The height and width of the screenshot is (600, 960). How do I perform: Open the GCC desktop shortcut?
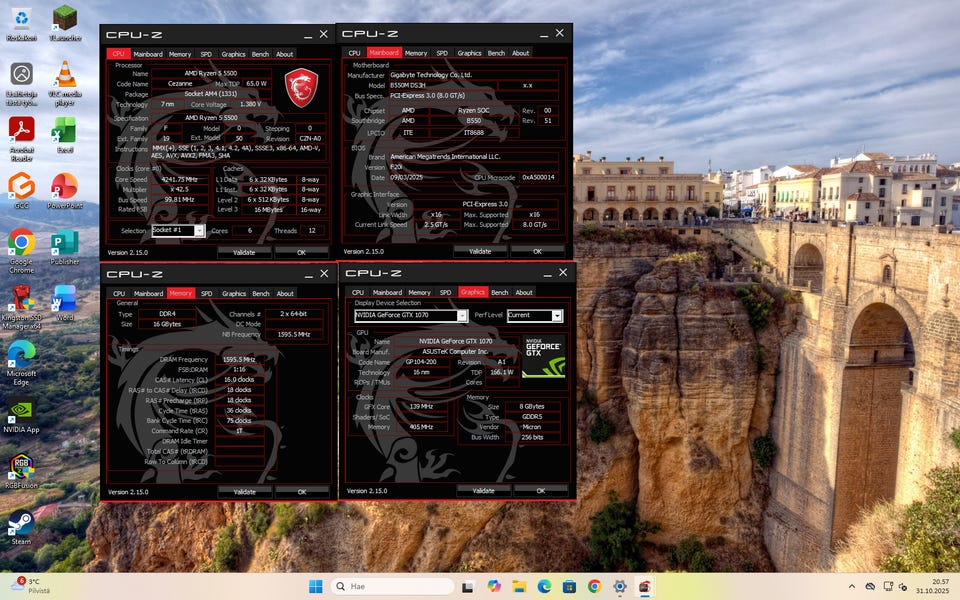[x=21, y=190]
